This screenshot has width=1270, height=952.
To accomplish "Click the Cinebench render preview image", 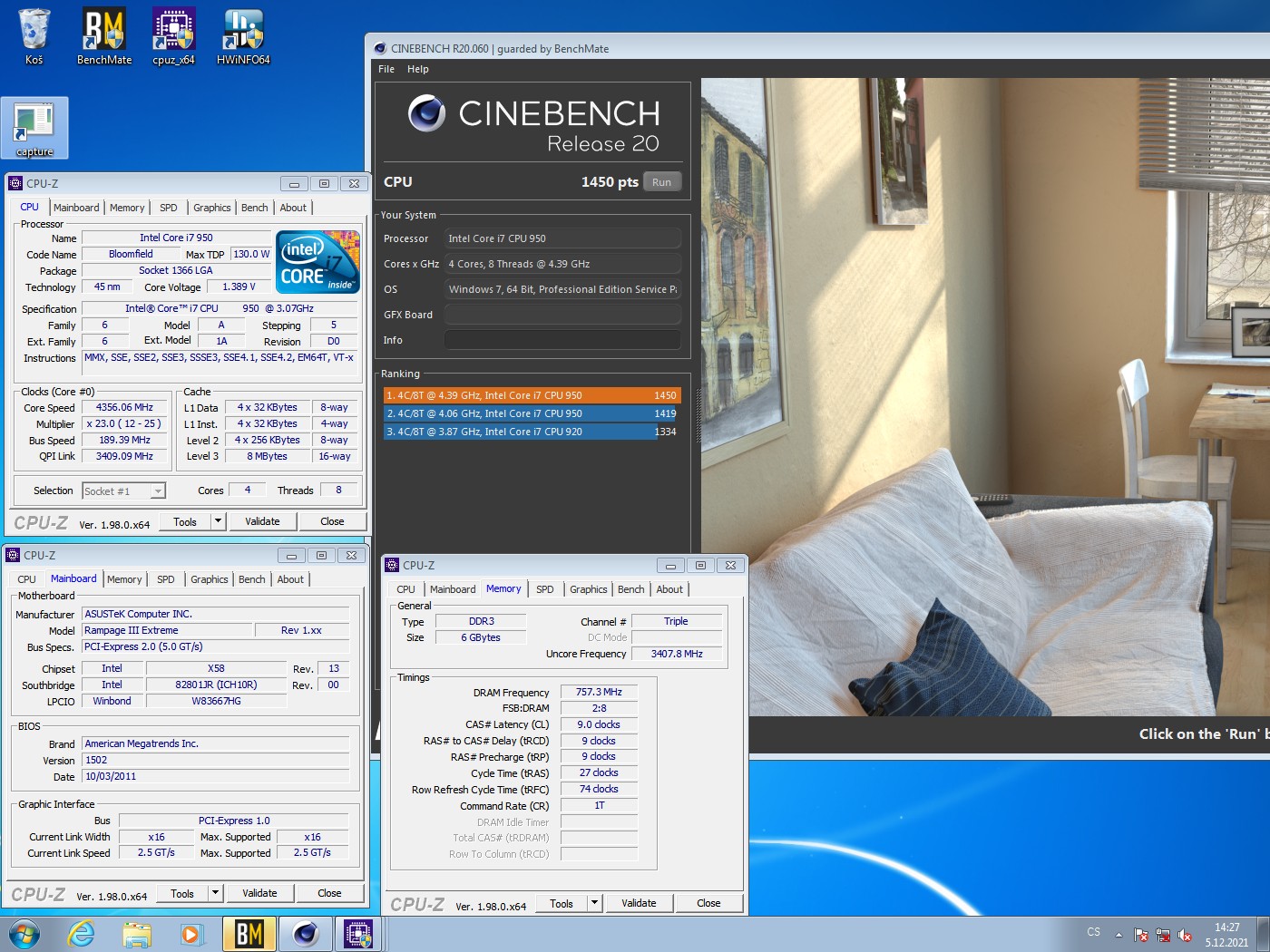I will [985, 397].
